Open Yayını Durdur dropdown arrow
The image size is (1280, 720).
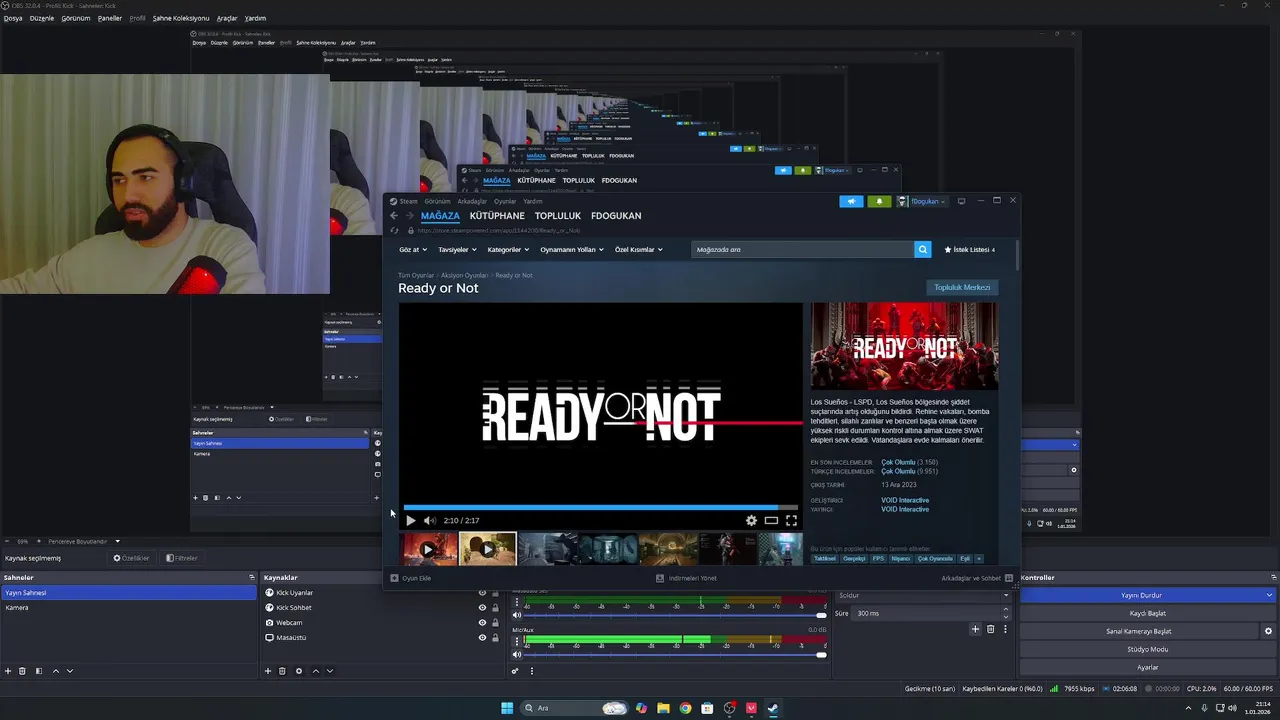pos(1270,595)
